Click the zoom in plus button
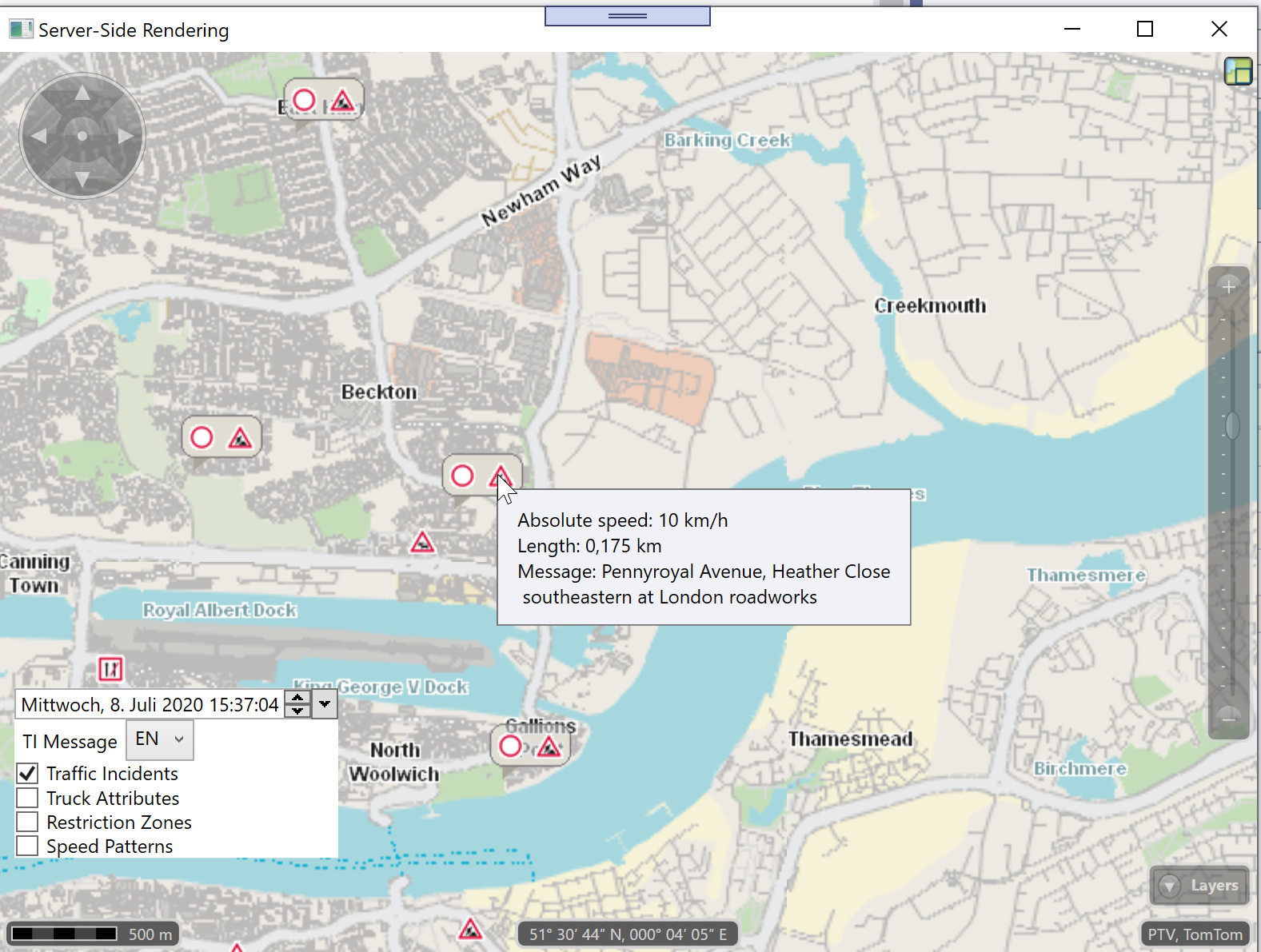Screen dimensions: 1261x952 1229,286
